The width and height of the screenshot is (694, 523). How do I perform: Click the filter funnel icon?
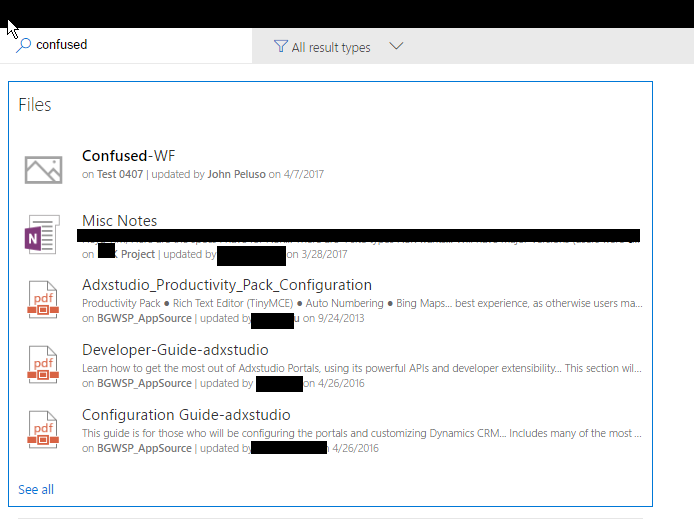pyautogui.click(x=281, y=46)
